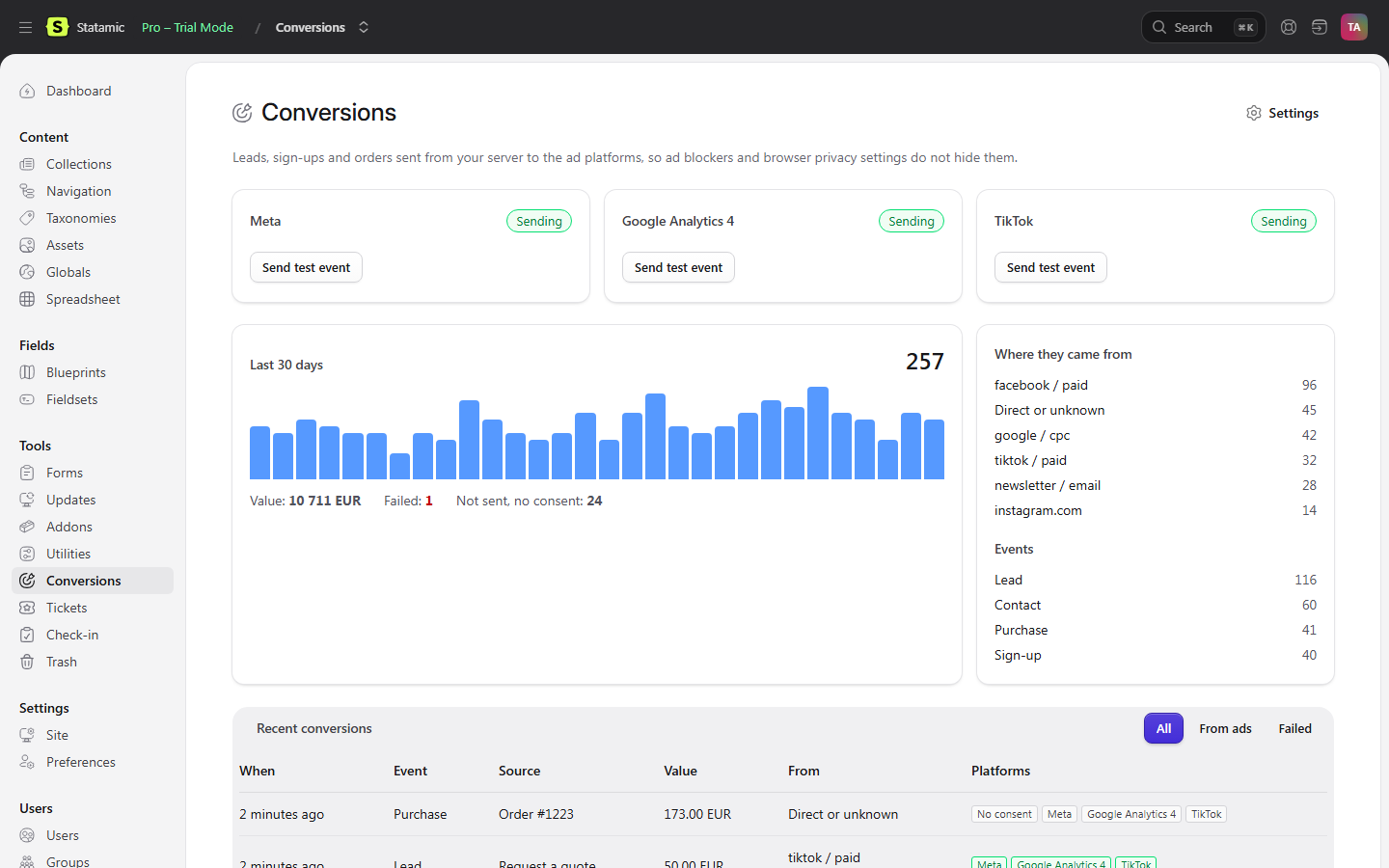
Task: Click the Dashboard icon in sidebar
Action: click(27, 91)
